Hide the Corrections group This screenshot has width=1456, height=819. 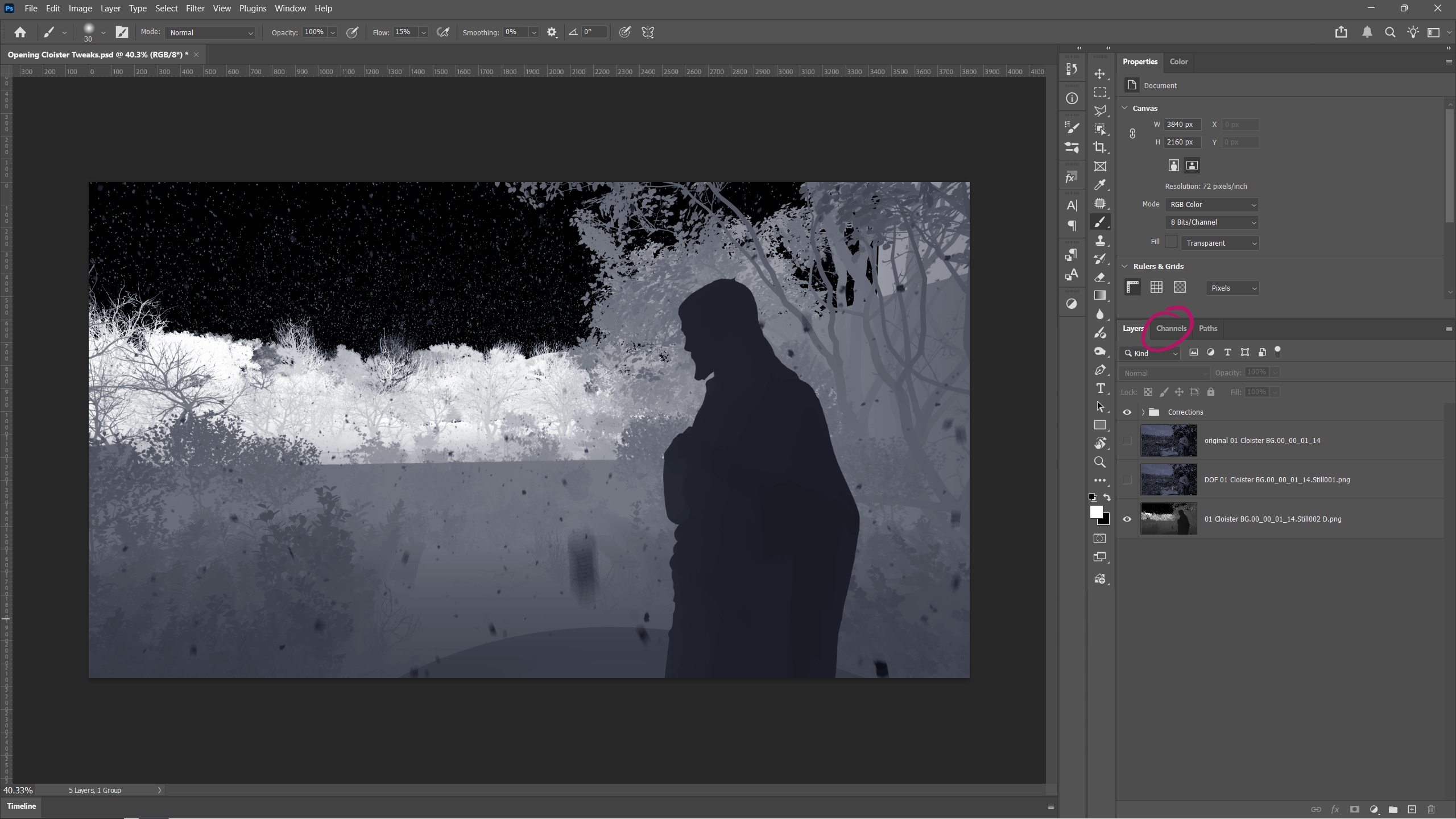1127,412
